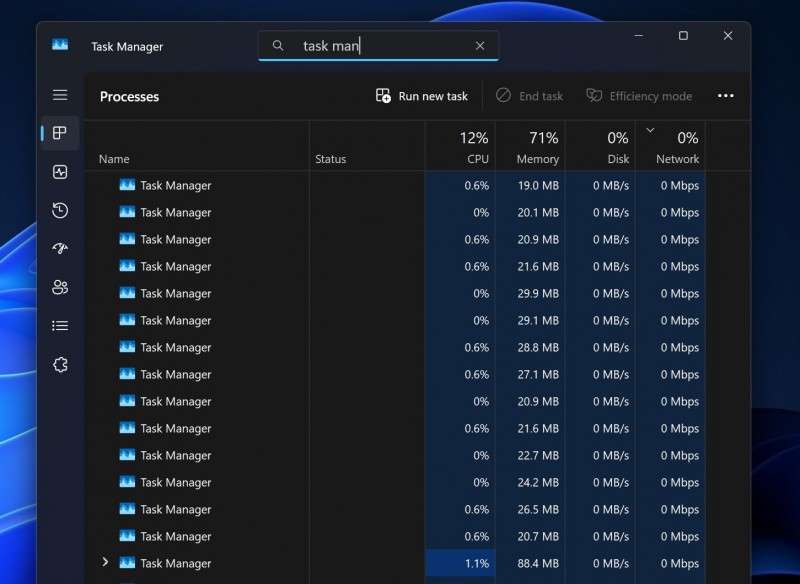Click the process icon in the 29.9 MB row

[127, 293]
